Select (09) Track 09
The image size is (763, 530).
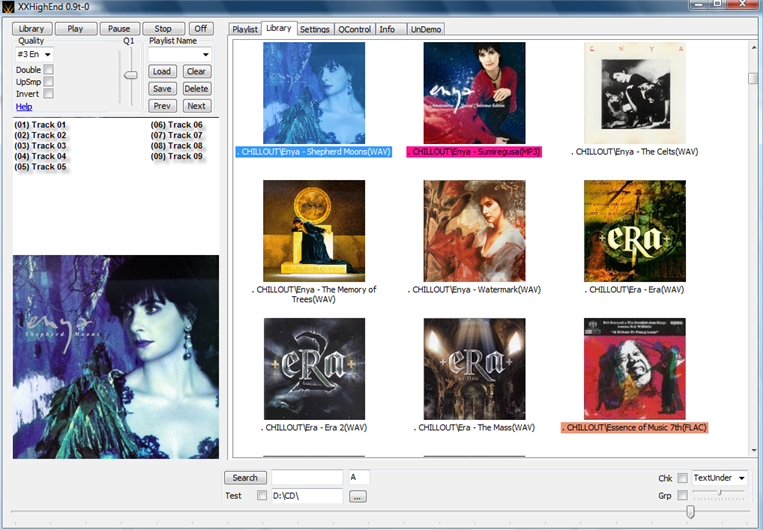click(x=177, y=156)
